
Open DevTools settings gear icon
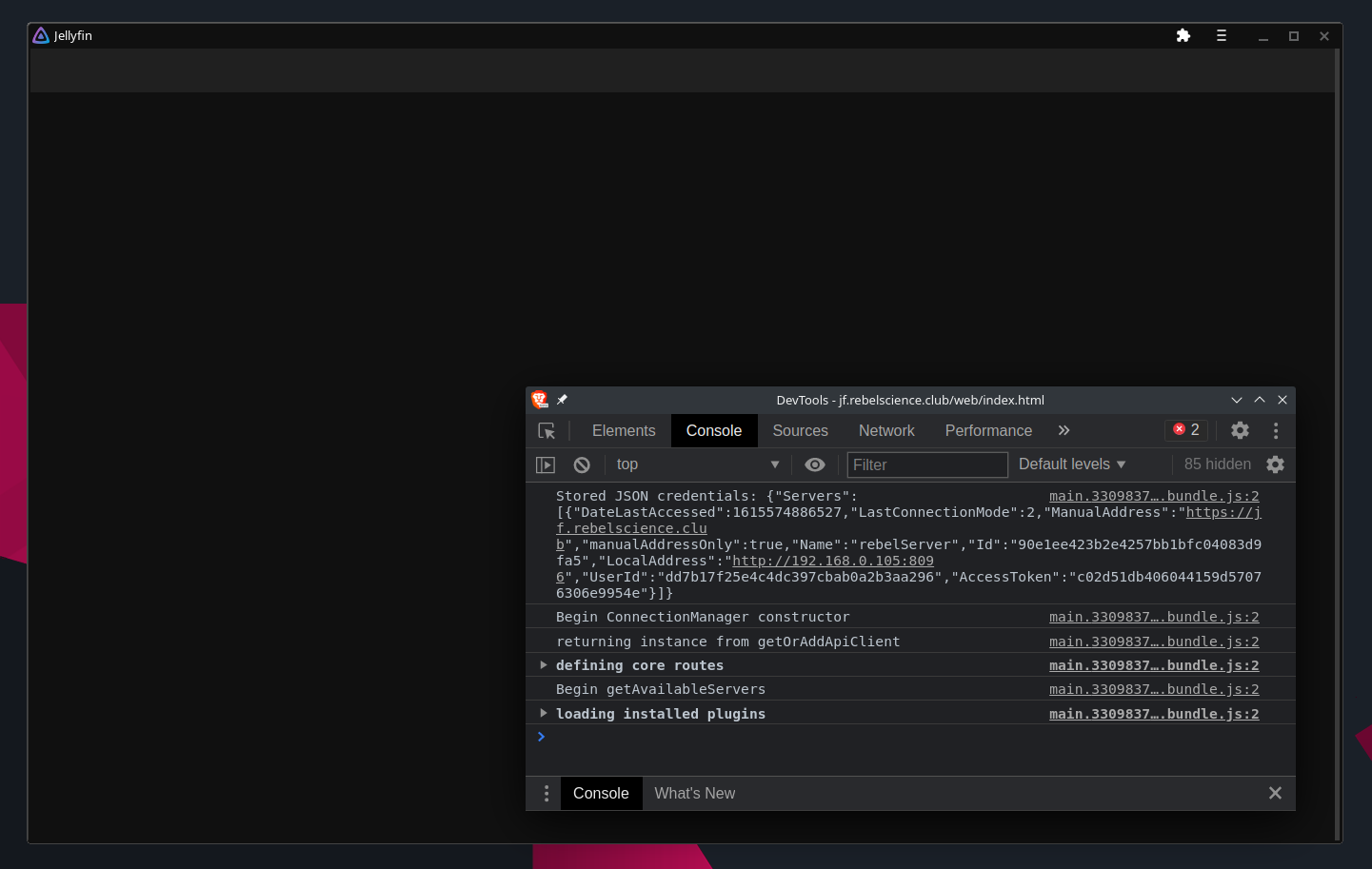coord(1240,430)
